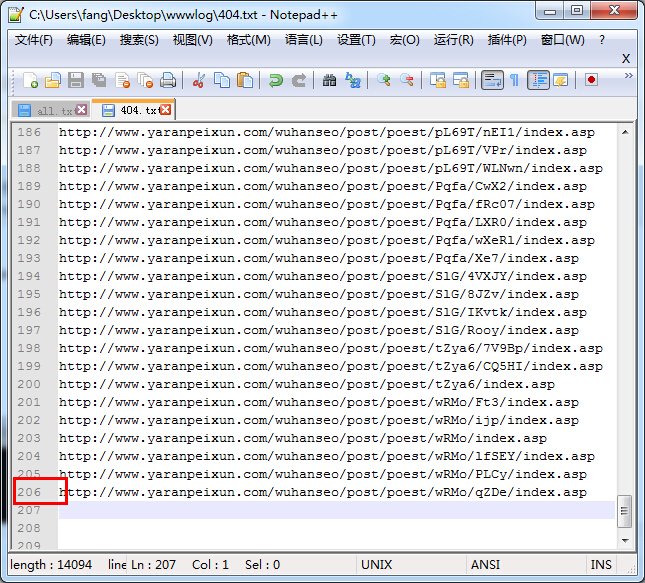Open Replace dialog icon
Viewport: 645px width, 583px height.
(x=353, y=80)
